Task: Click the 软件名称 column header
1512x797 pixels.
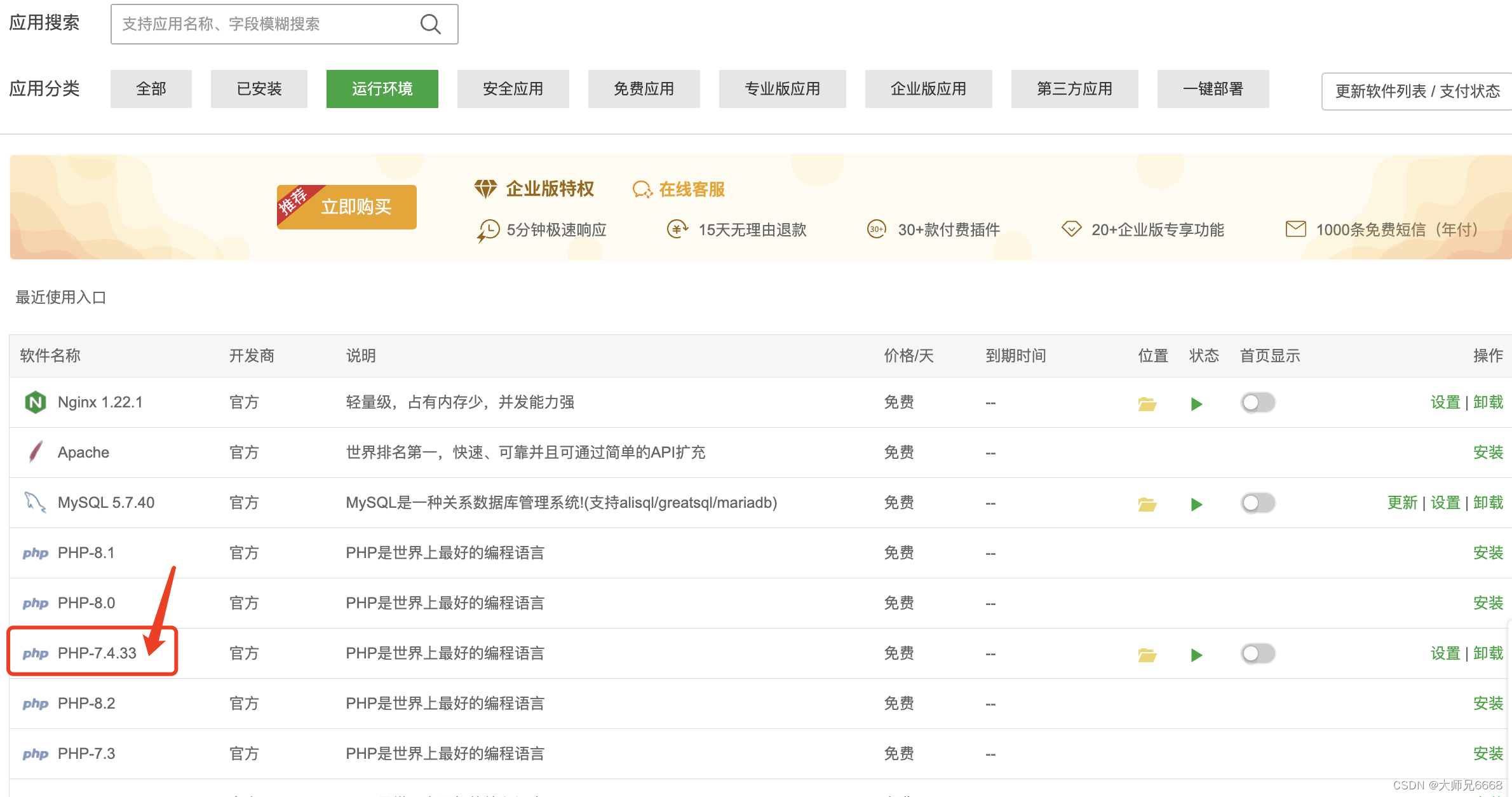Action: click(50, 356)
